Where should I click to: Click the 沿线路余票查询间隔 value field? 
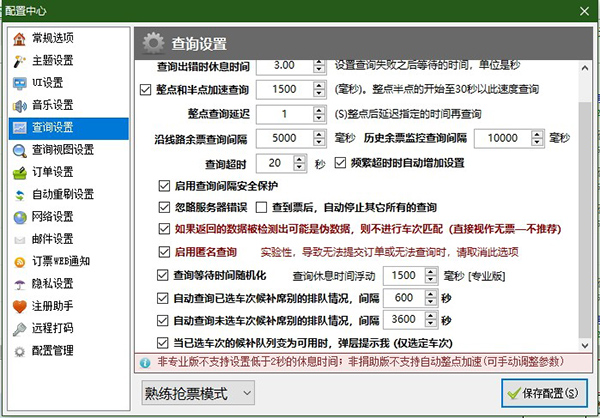(284, 138)
